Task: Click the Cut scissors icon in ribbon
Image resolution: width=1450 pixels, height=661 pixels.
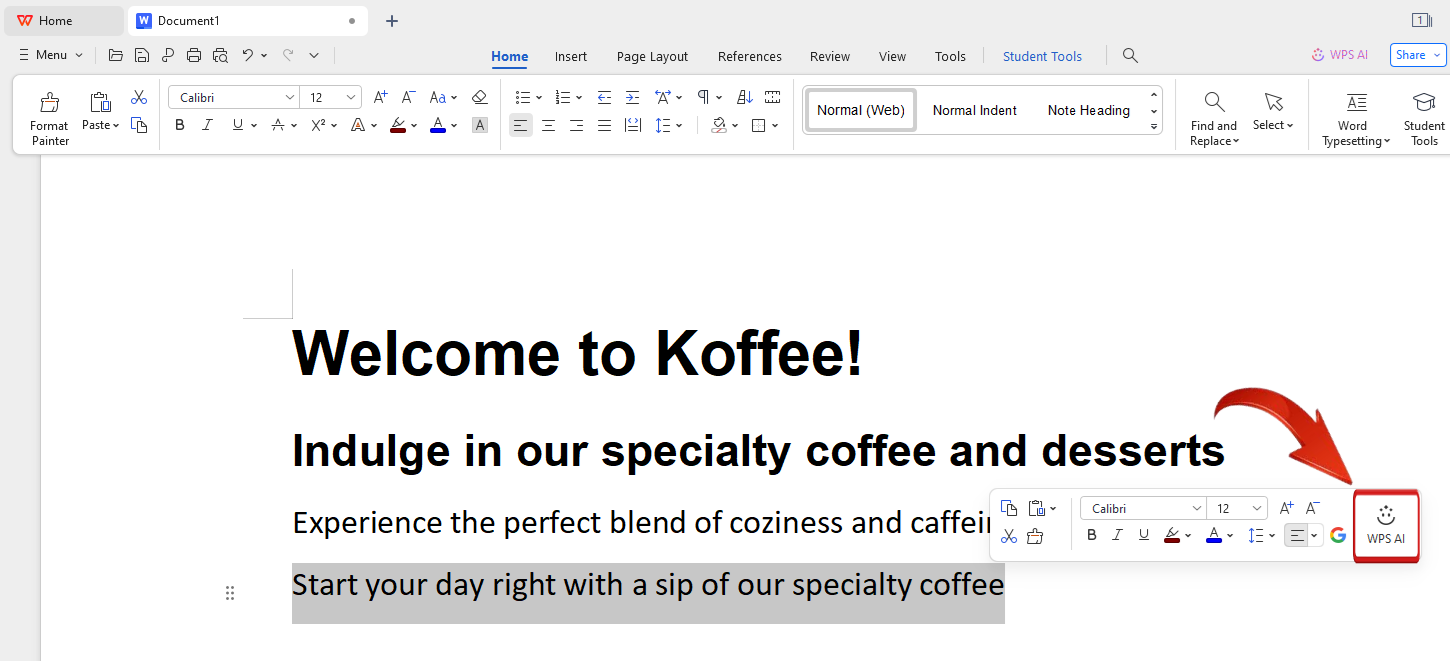Action: pyautogui.click(x=139, y=97)
